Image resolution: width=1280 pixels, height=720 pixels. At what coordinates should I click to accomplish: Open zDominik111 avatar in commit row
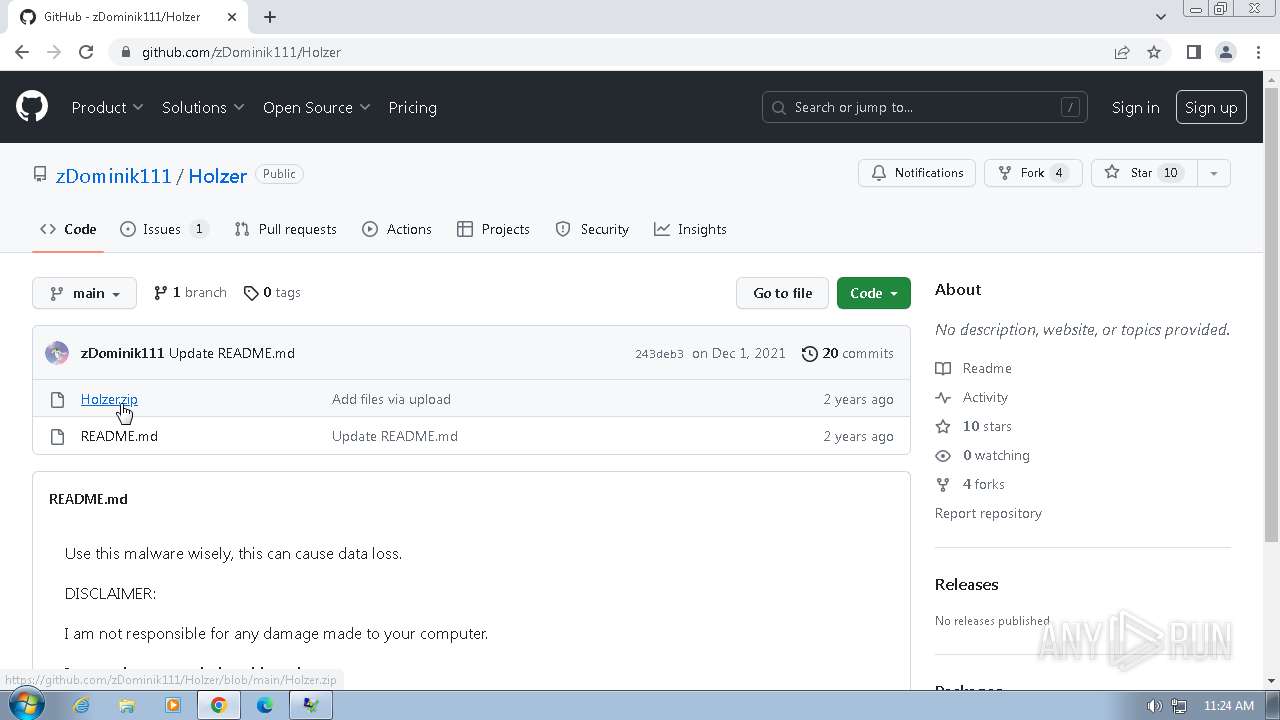click(x=57, y=353)
